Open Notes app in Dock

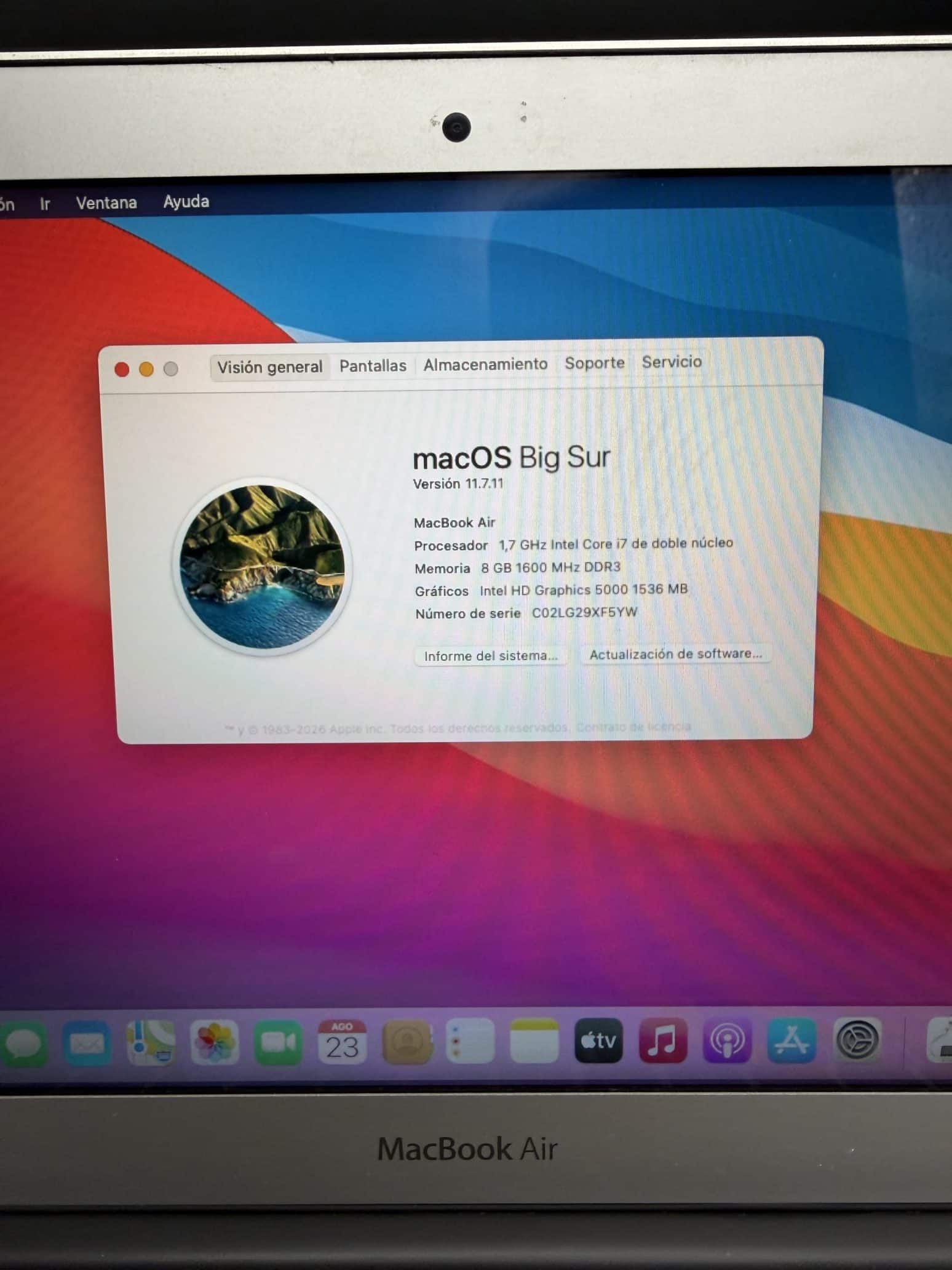pyautogui.click(x=534, y=1040)
